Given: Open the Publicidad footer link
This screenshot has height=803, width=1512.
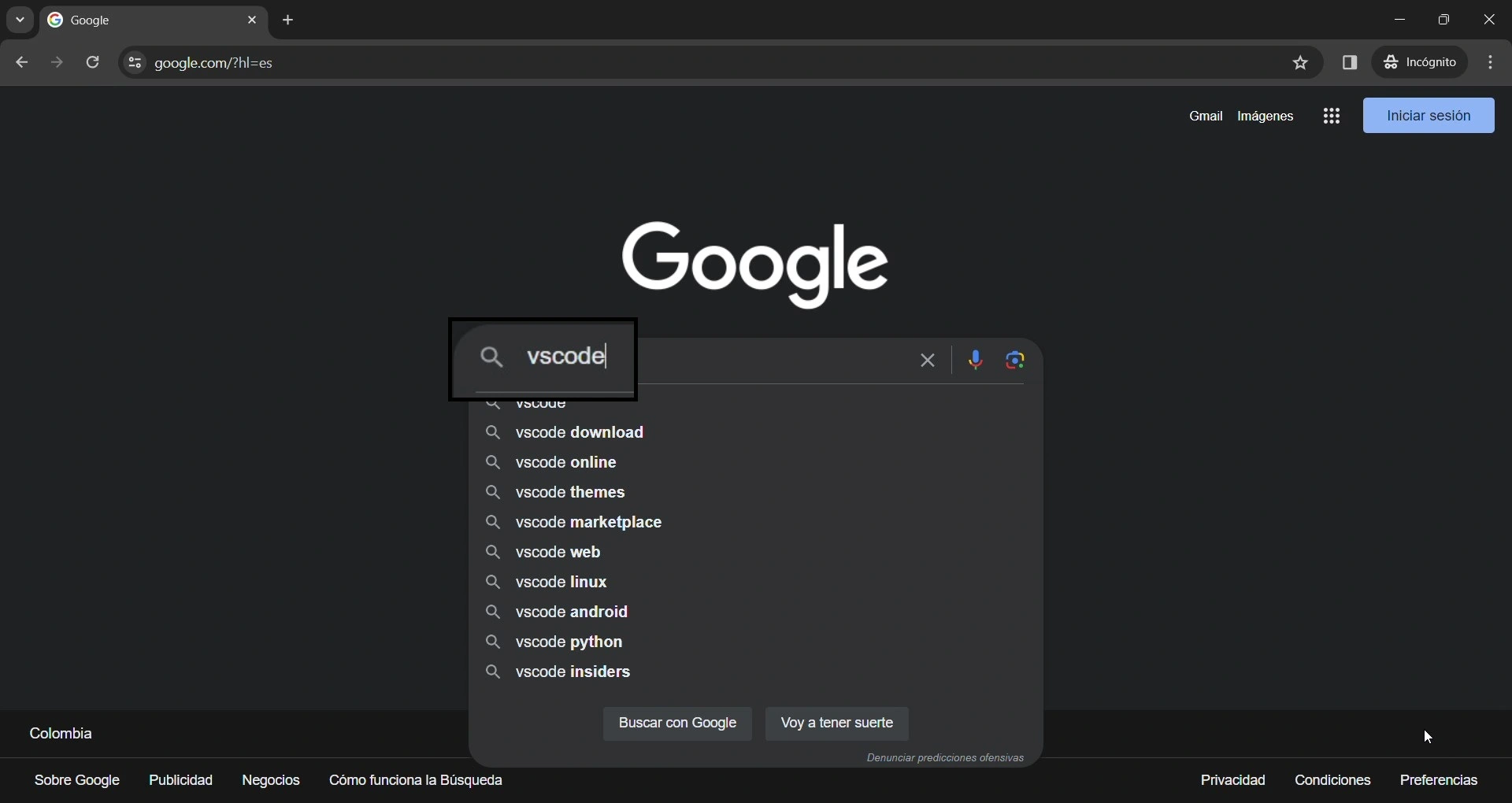Looking at the screenshot, I should pyautogui.click(x=181, y=781).
